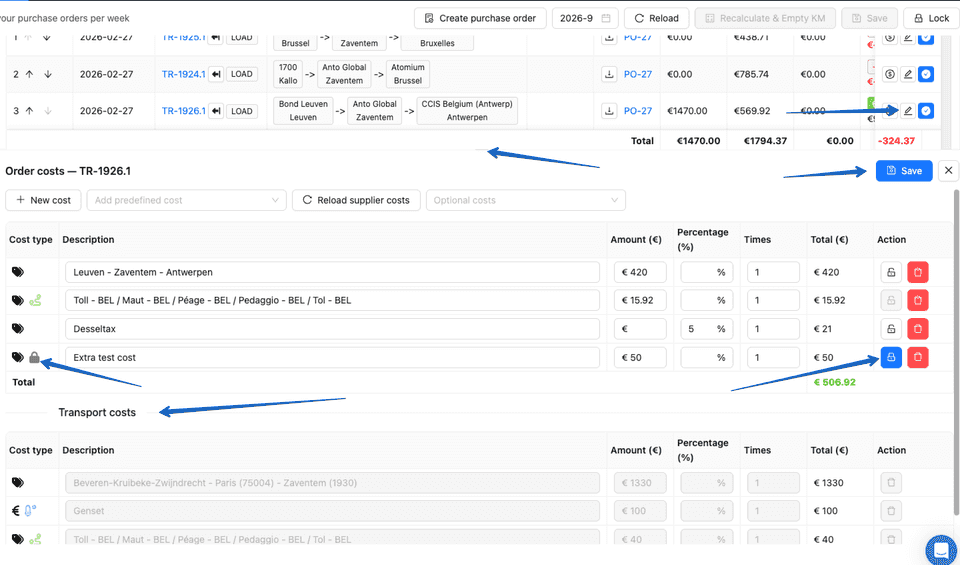Click the € 50 amount field
This screenshot has height=565, width=960.
click(x=640, y=357)
